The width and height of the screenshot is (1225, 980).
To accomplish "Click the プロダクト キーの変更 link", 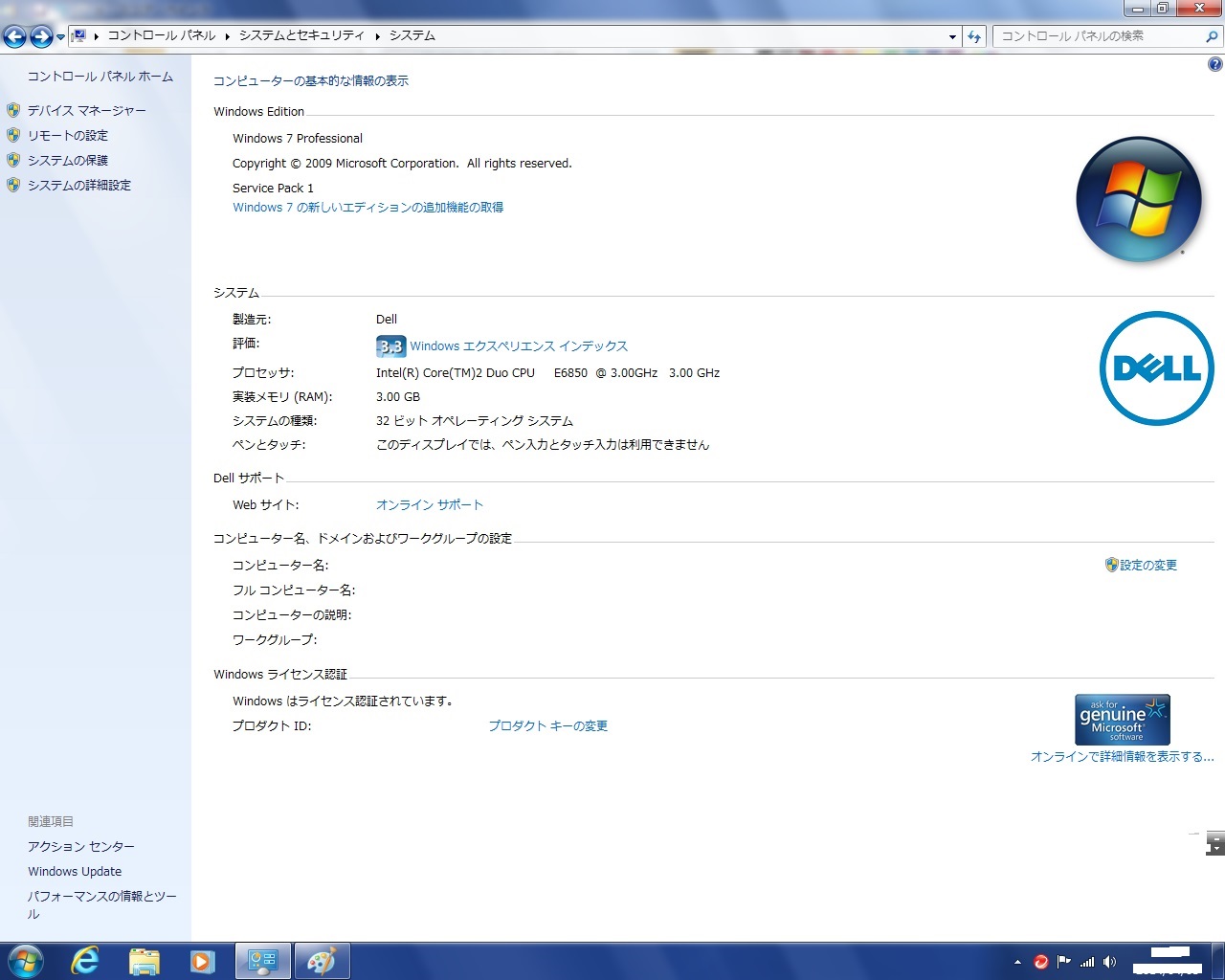I will point(548,726).
